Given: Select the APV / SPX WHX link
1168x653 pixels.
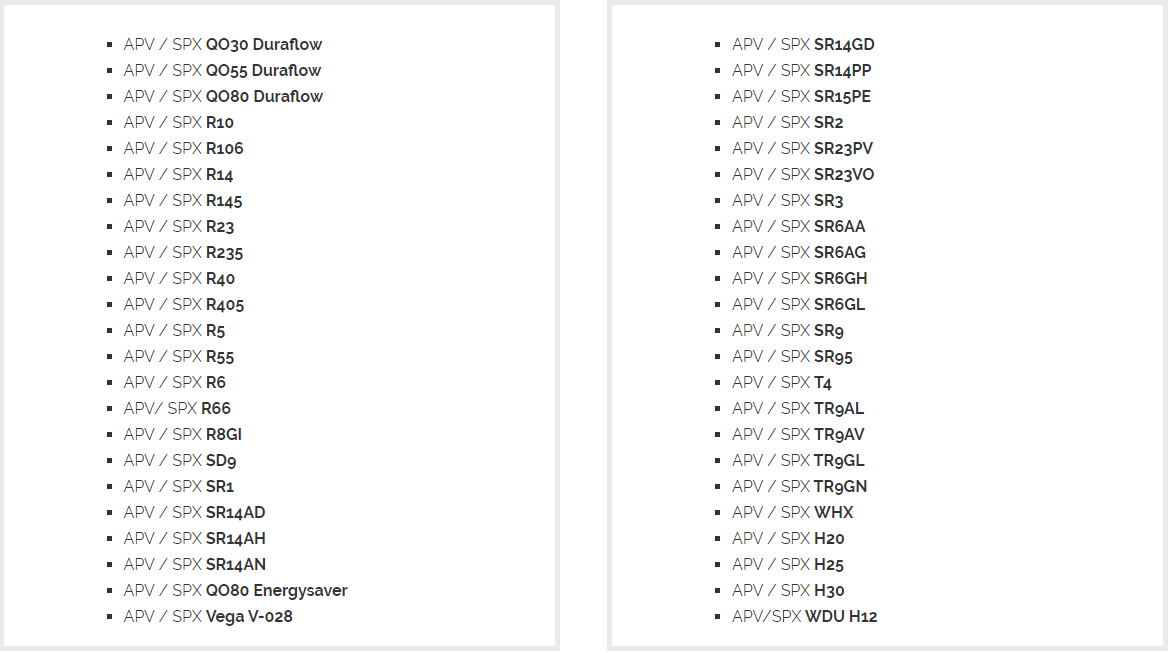Looking at the screenshot, I should click(x=793, y=513).
